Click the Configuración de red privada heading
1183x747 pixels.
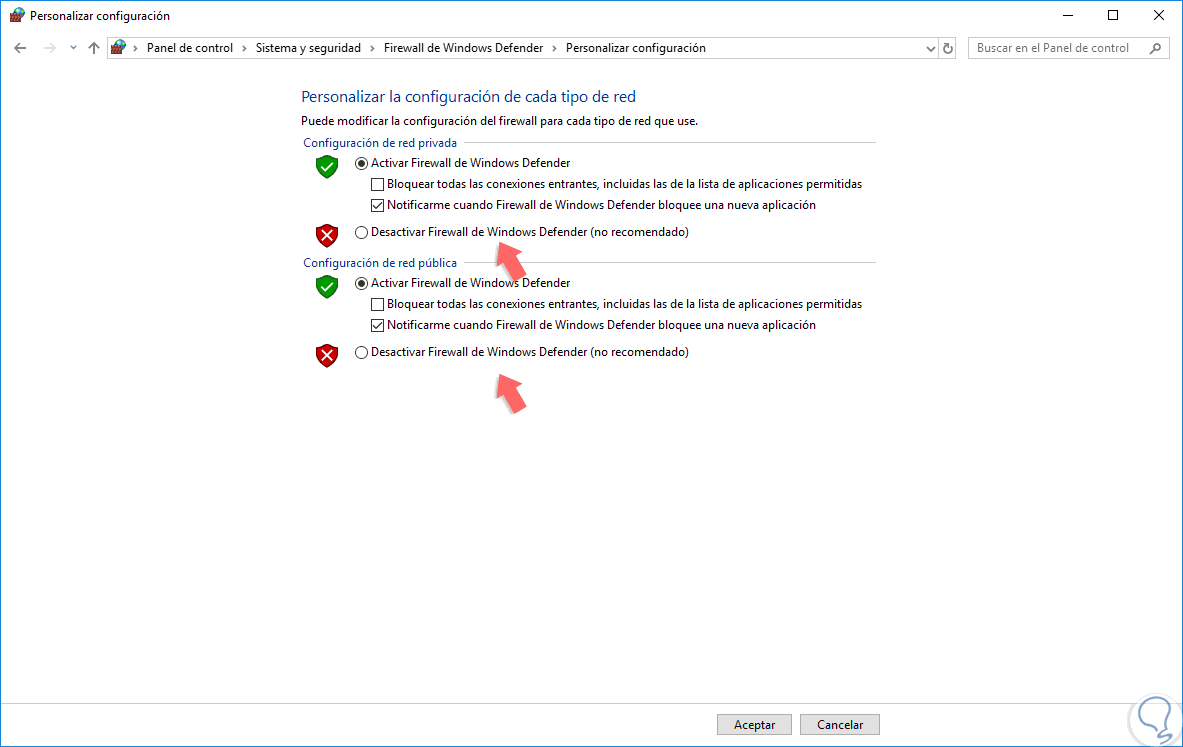[379, 143]
